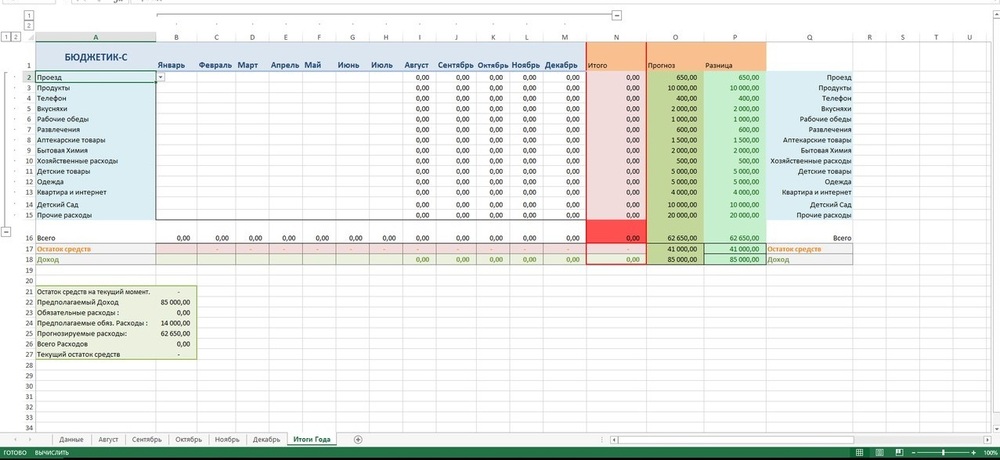Click zoom in plus icon
The width and height of the screenshot is (1000, 460).
975,453
